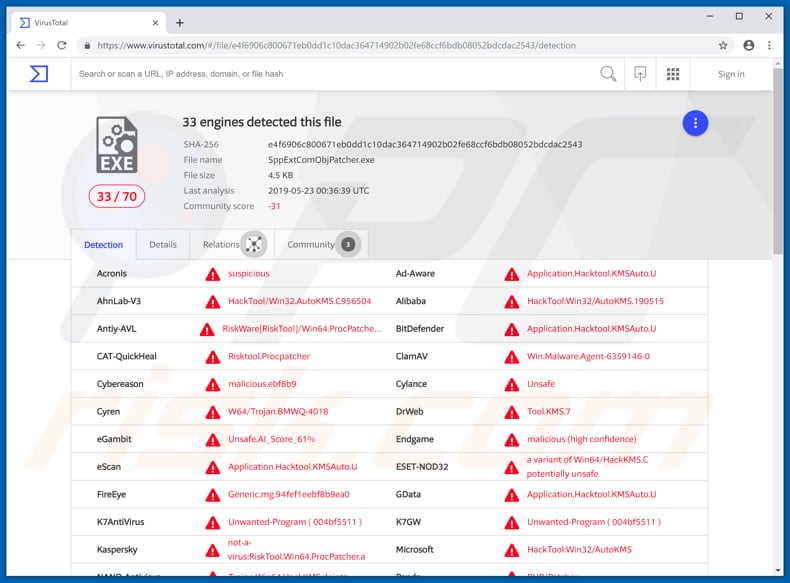Screen dimensions: 790x583
Task: Click the browser forward arrow
Action: (41, 45)
